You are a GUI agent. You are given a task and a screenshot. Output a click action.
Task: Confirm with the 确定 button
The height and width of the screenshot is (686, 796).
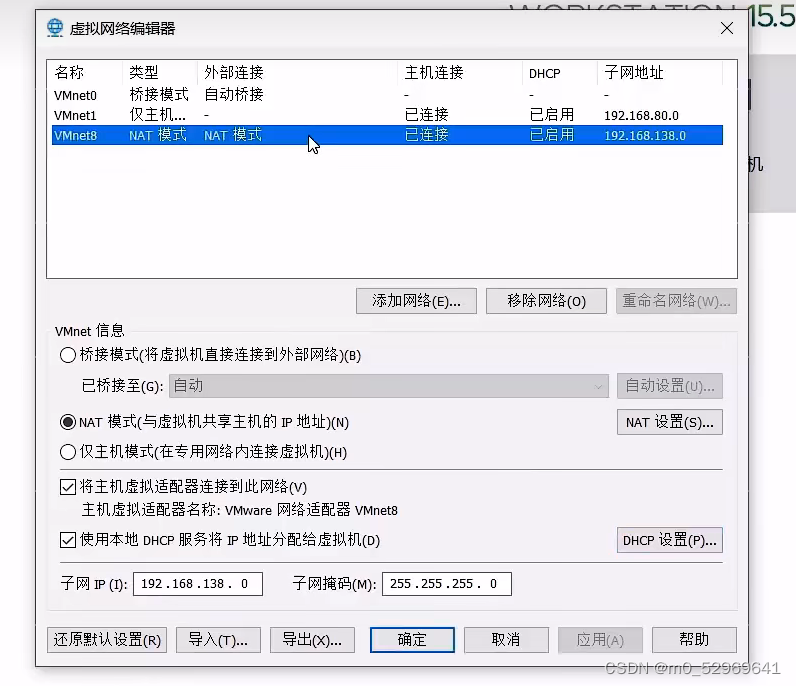tap(412, 640)
